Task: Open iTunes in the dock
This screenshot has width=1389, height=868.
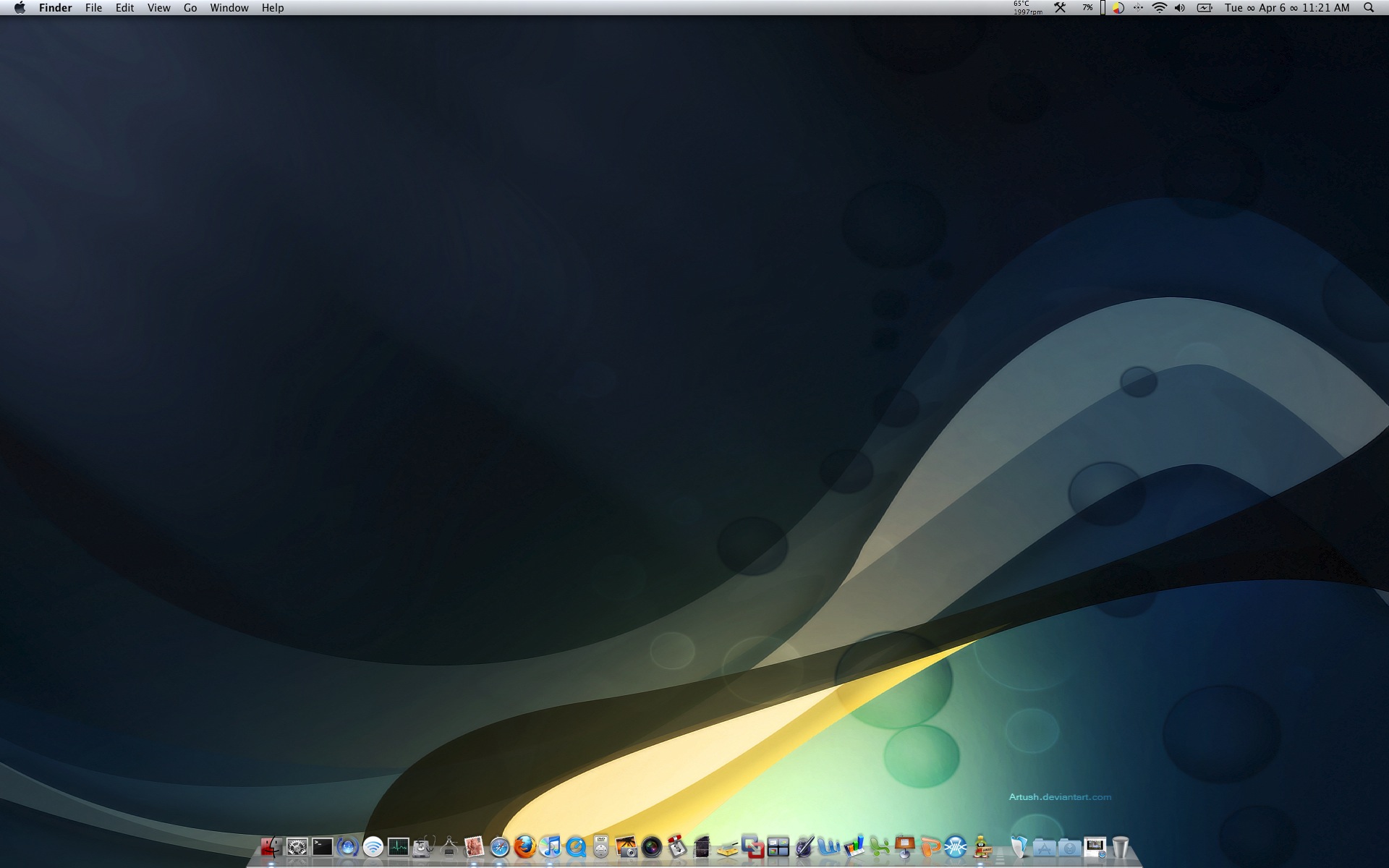Action: coord(551,847)
